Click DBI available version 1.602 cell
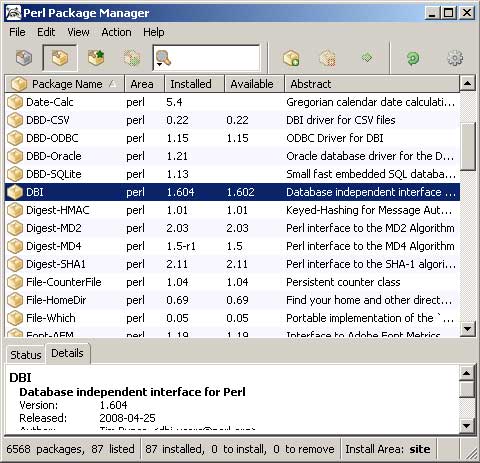This screenshot has width=480, height=463. coord(240,192)
